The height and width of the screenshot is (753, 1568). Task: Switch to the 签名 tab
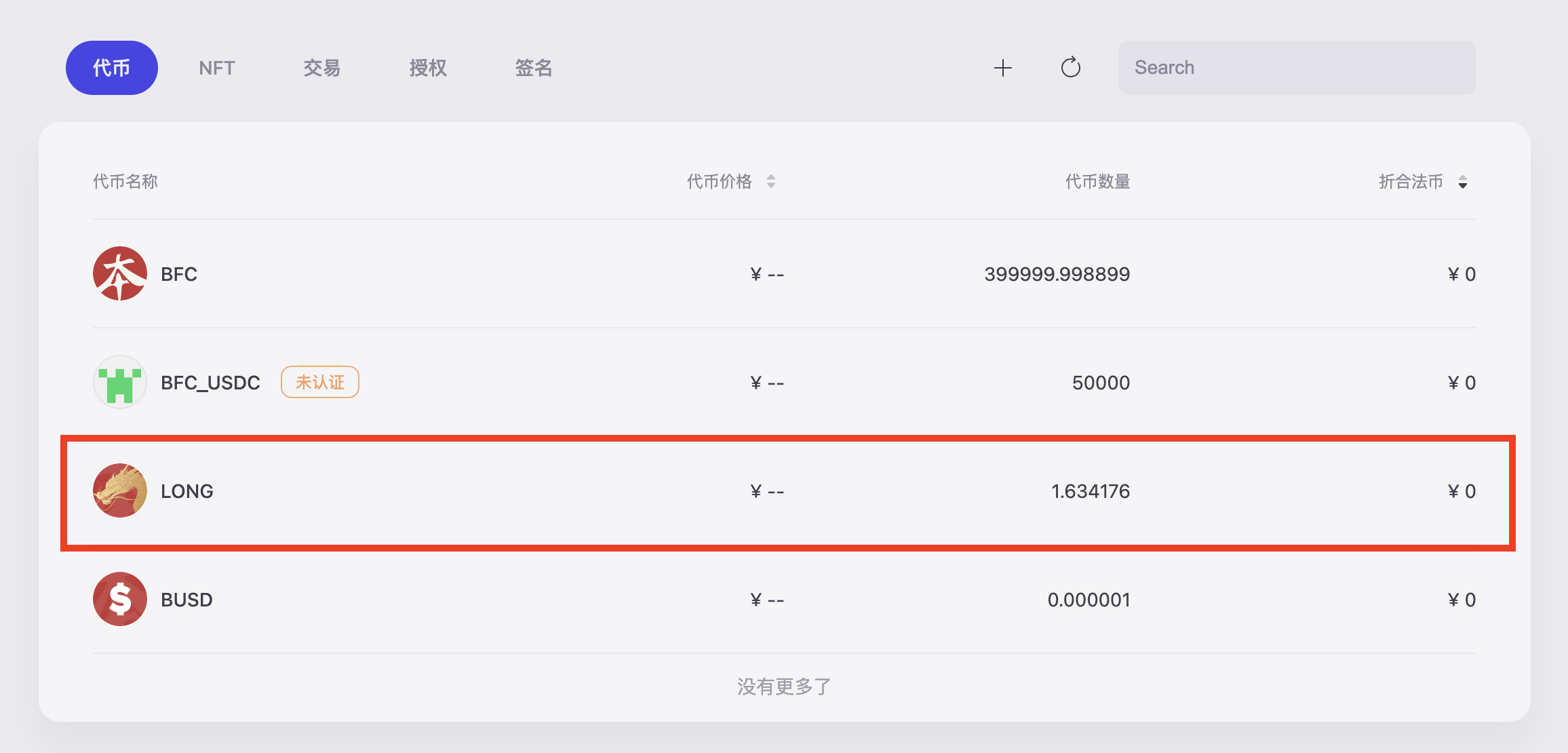[x=534, y=68]
